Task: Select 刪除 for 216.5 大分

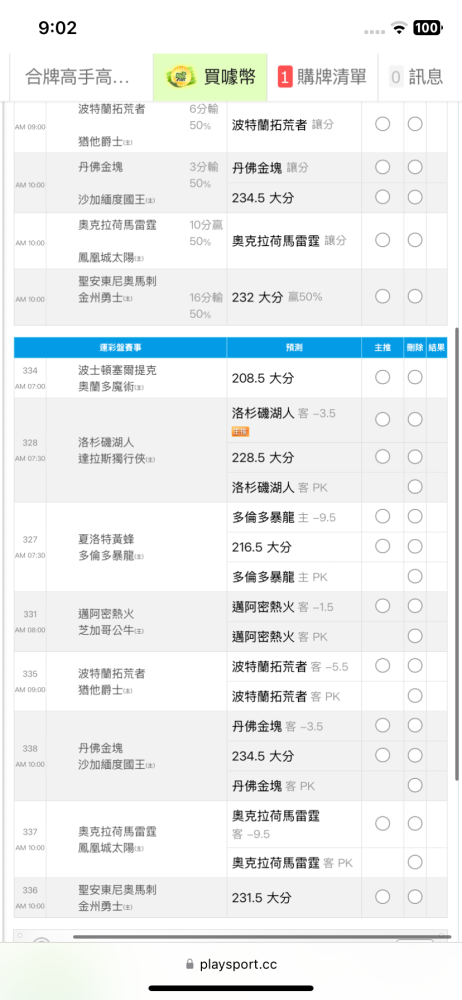Action: (x=415, y=546)
